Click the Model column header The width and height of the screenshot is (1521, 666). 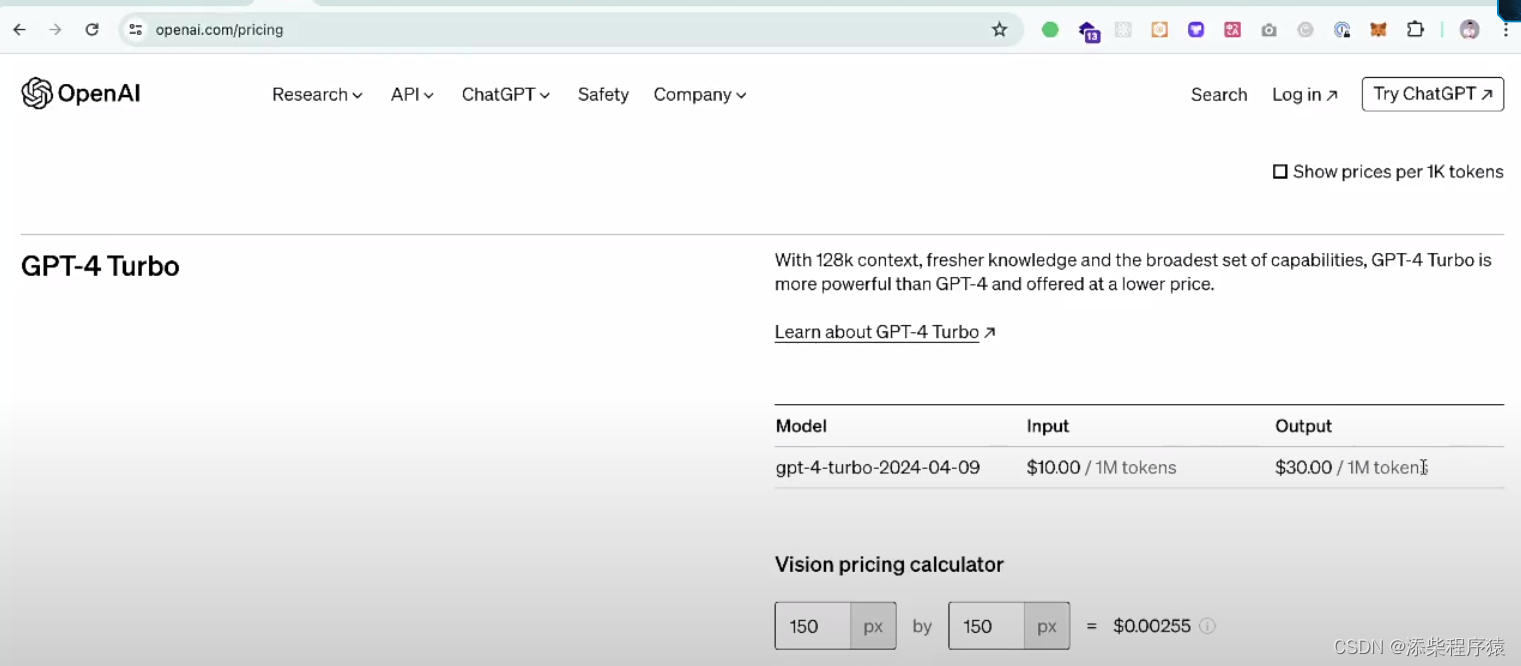click(801, 426)
